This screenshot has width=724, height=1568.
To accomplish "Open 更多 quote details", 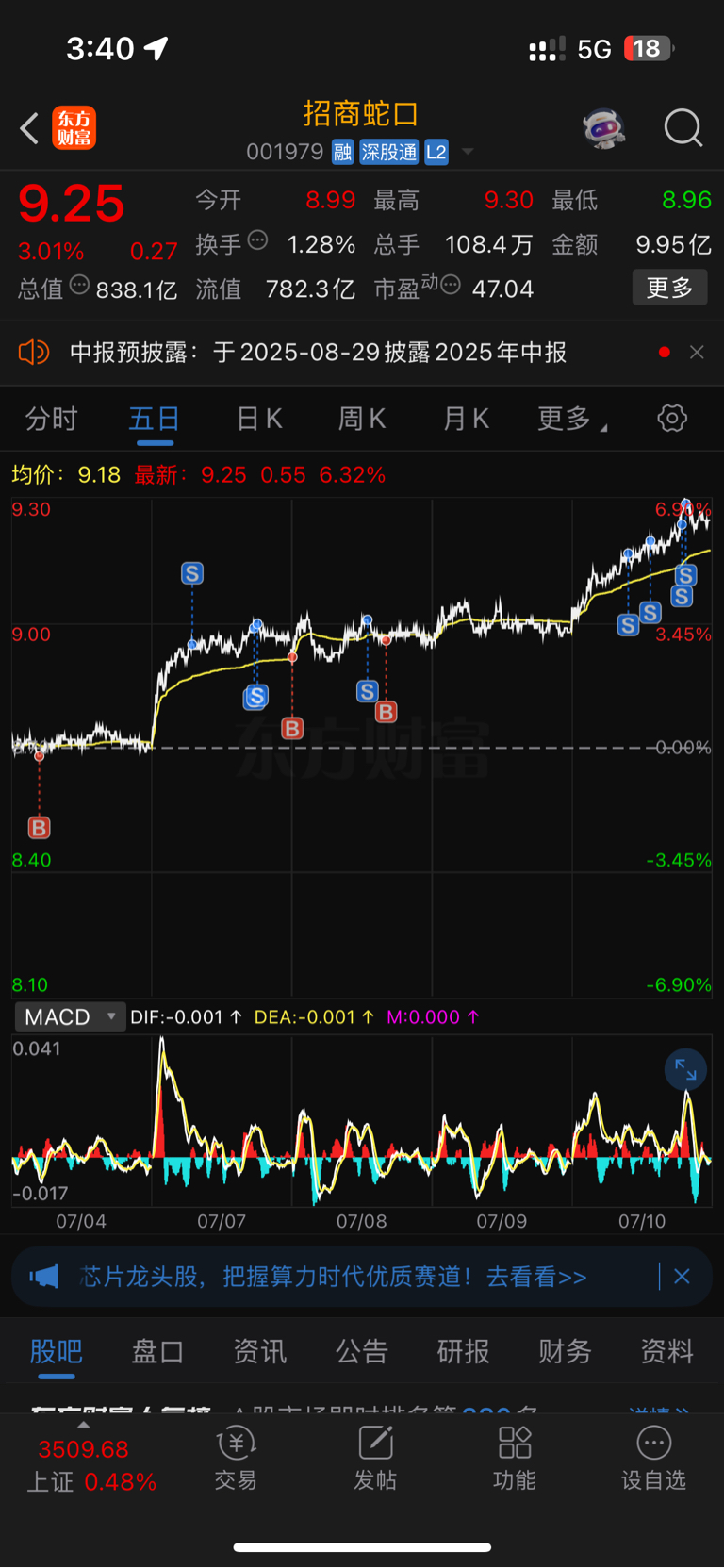I will 670,288.
